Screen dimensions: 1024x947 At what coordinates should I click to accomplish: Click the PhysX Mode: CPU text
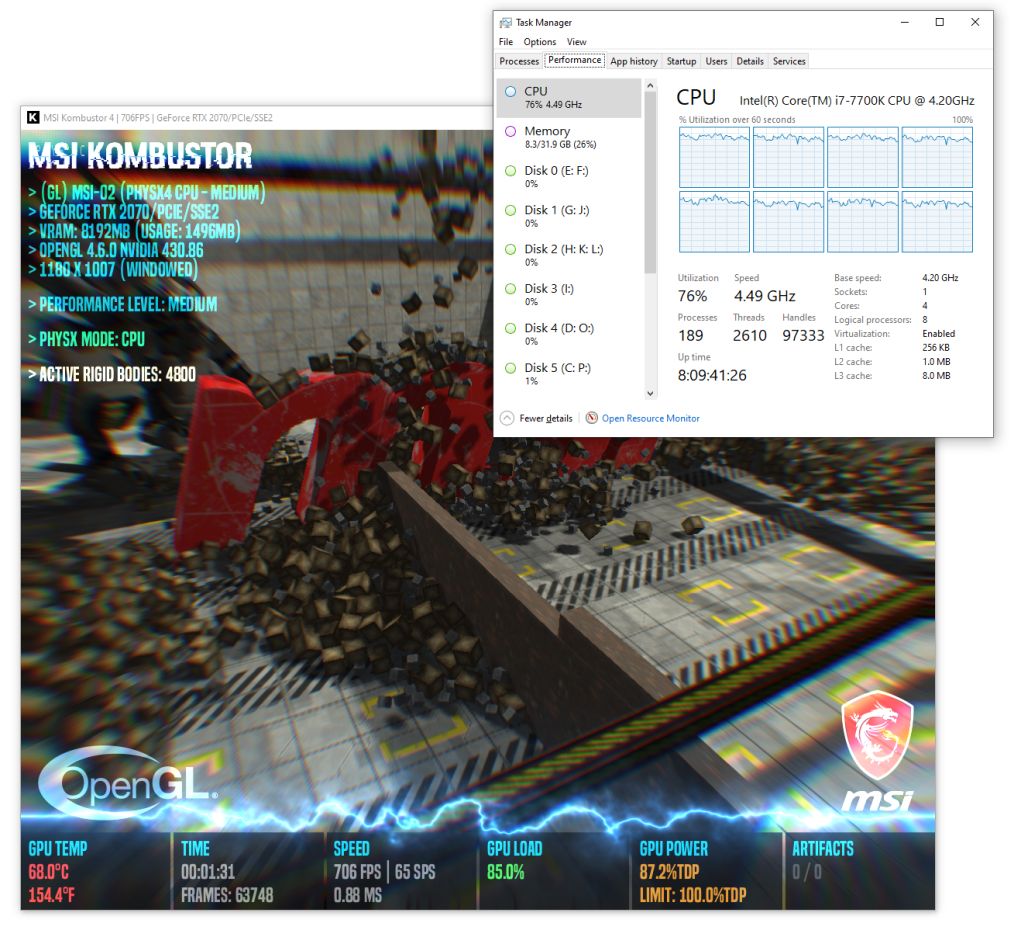(x=86, y=339)
